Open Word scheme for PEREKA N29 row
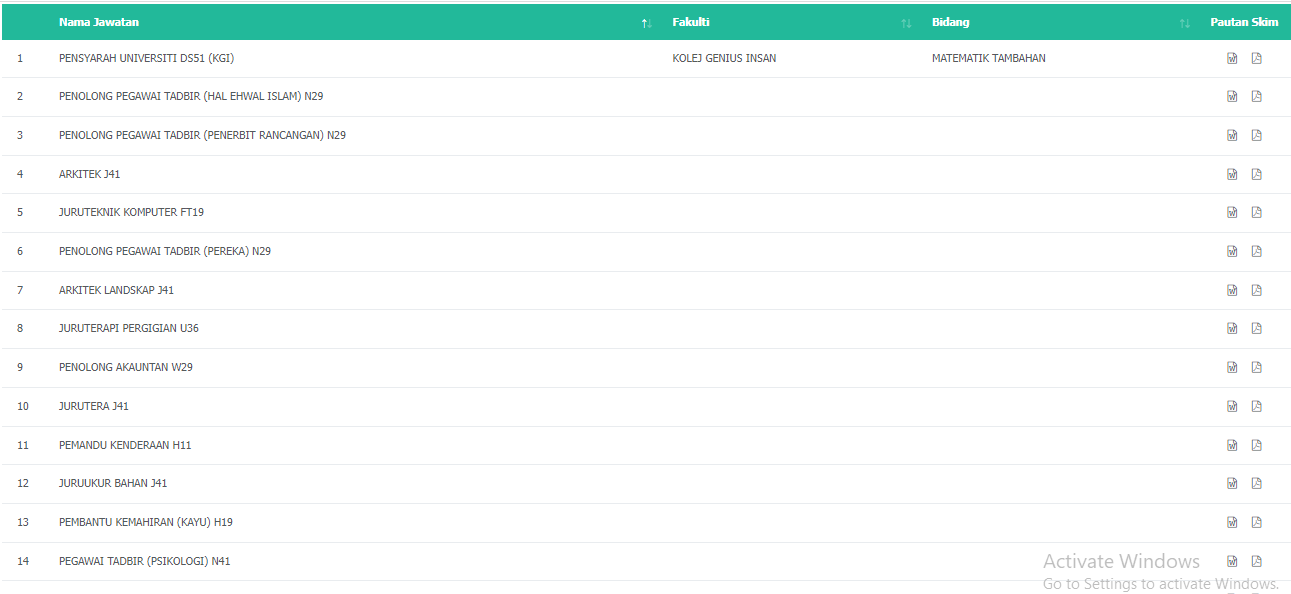The image size is (1291, 594). [x=1232, y=251]
